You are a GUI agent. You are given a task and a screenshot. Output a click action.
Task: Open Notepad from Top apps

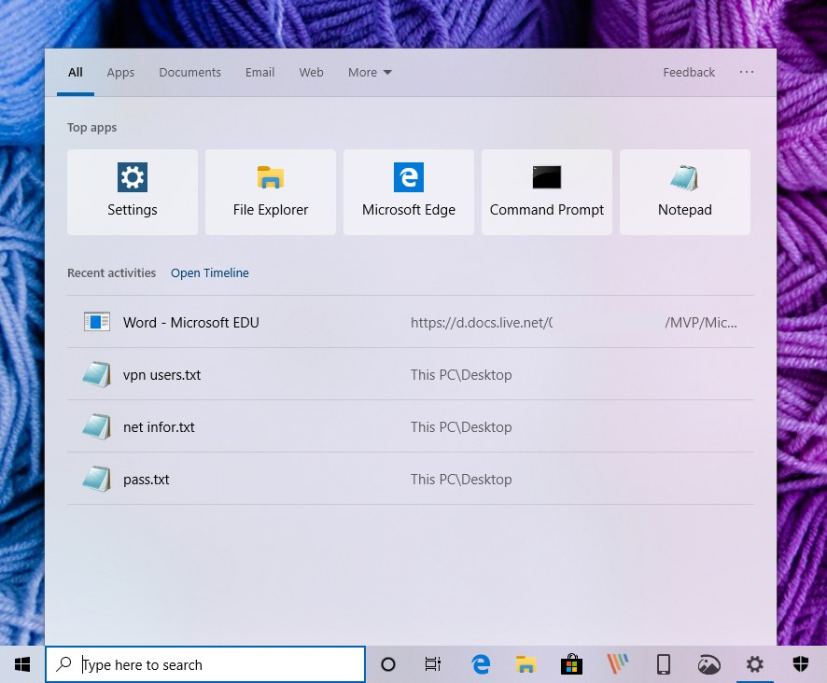pos(684,191)
